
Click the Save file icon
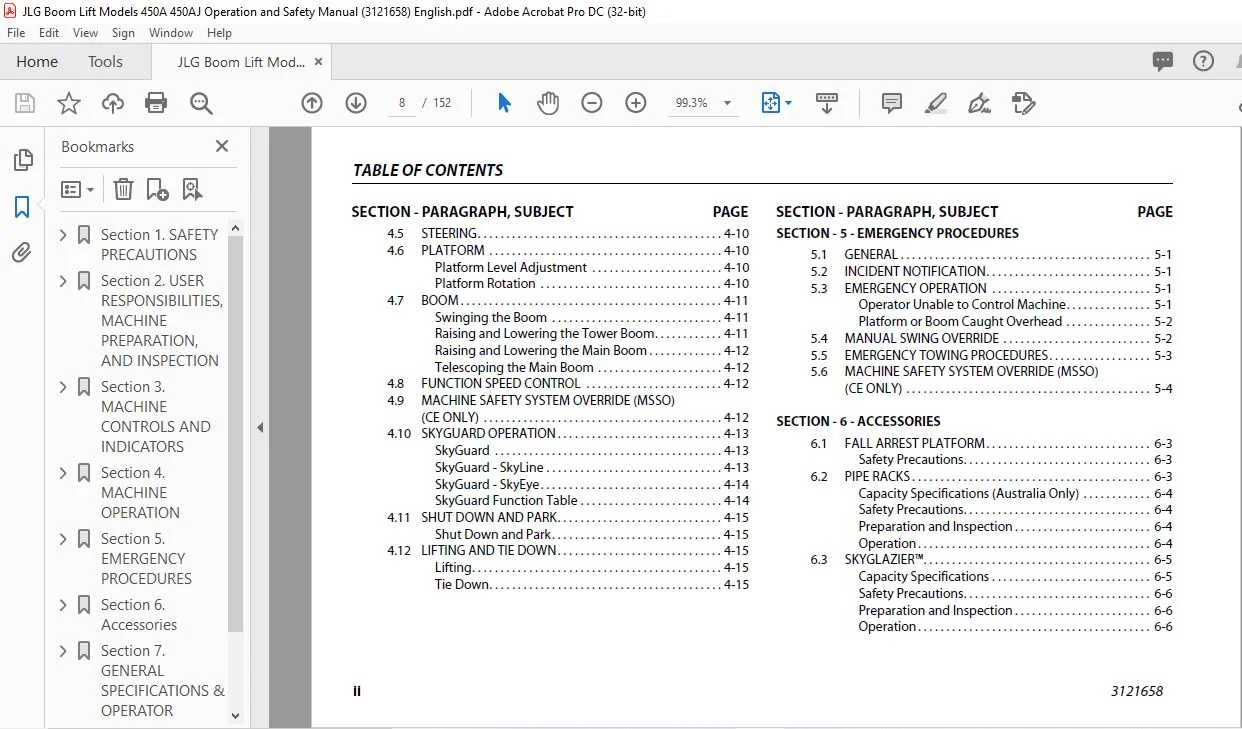click(x=24, y=103)
